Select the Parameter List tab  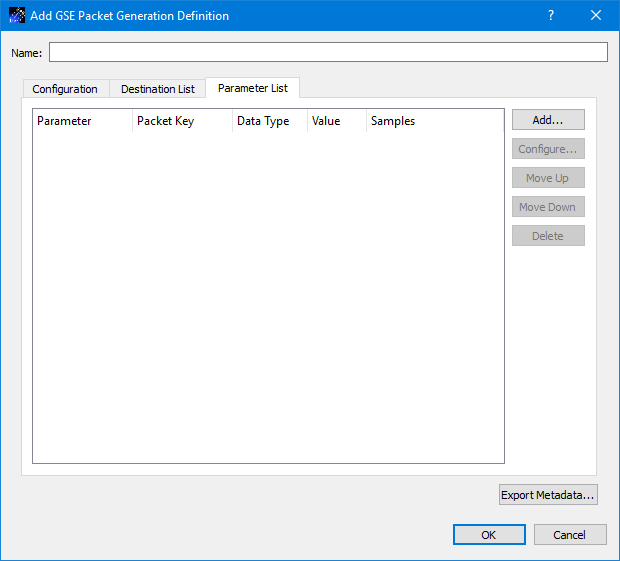coord(252,88)
